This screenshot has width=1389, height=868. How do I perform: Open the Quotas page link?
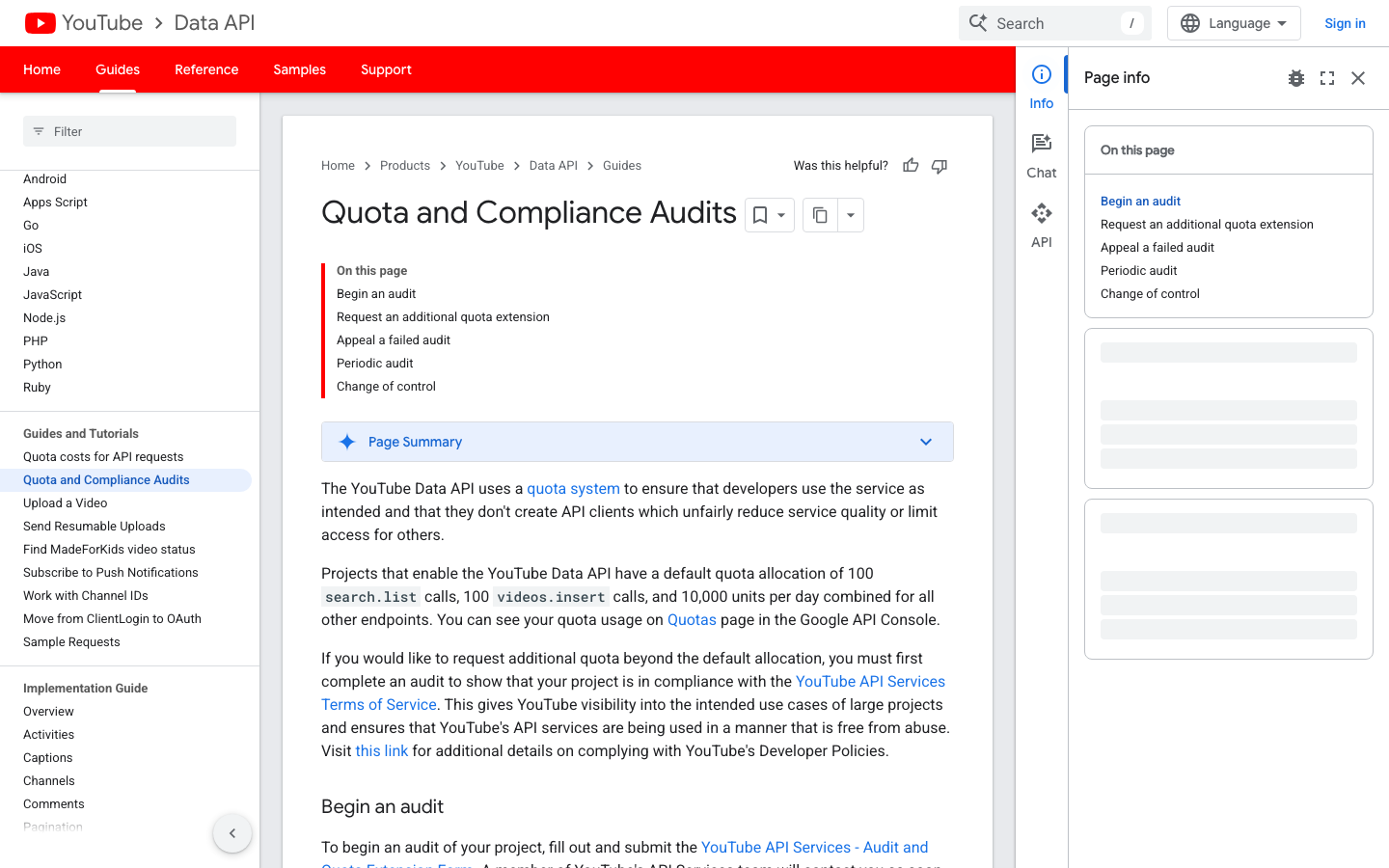(x=692, y=620)
